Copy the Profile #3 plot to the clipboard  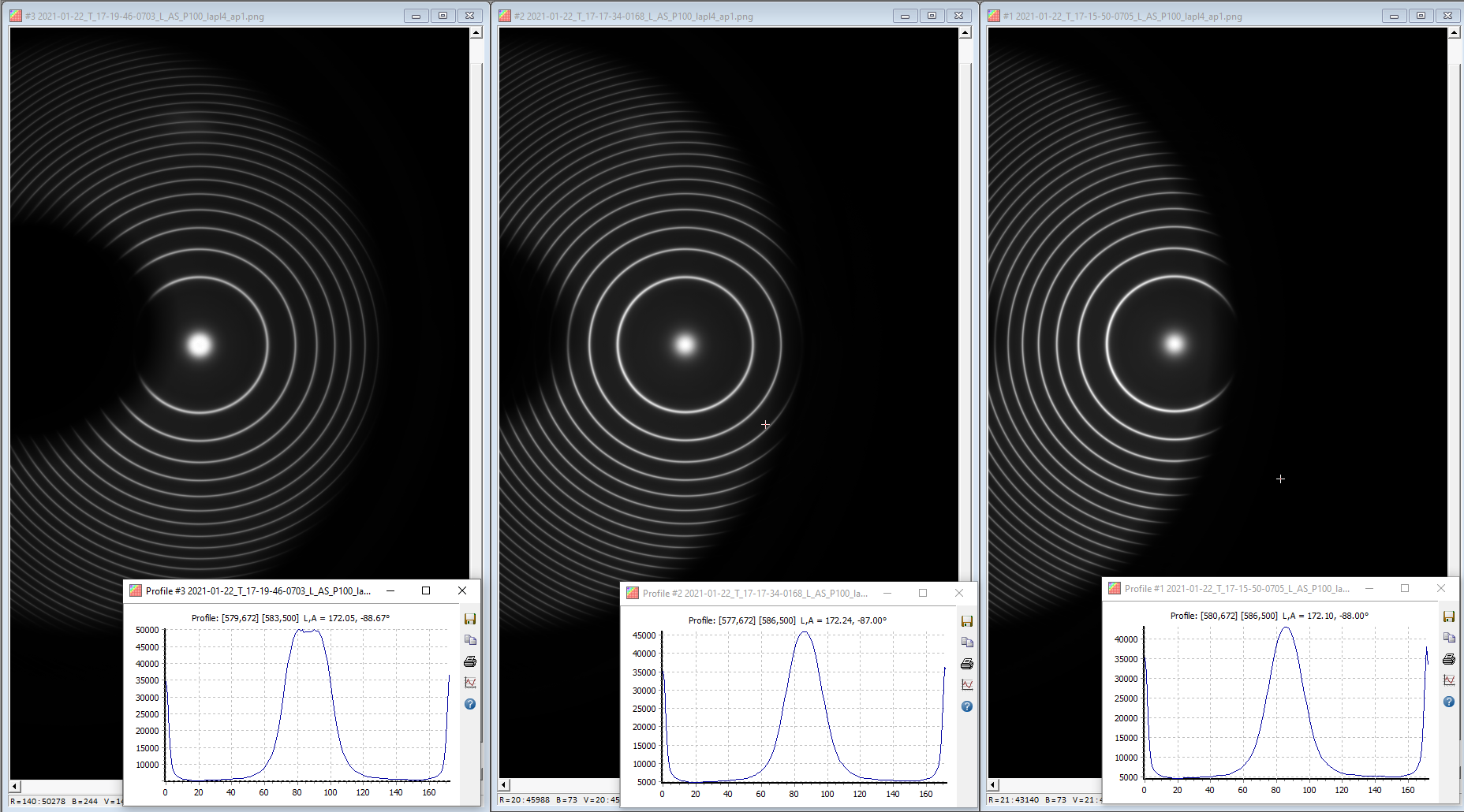coord(470,640)
